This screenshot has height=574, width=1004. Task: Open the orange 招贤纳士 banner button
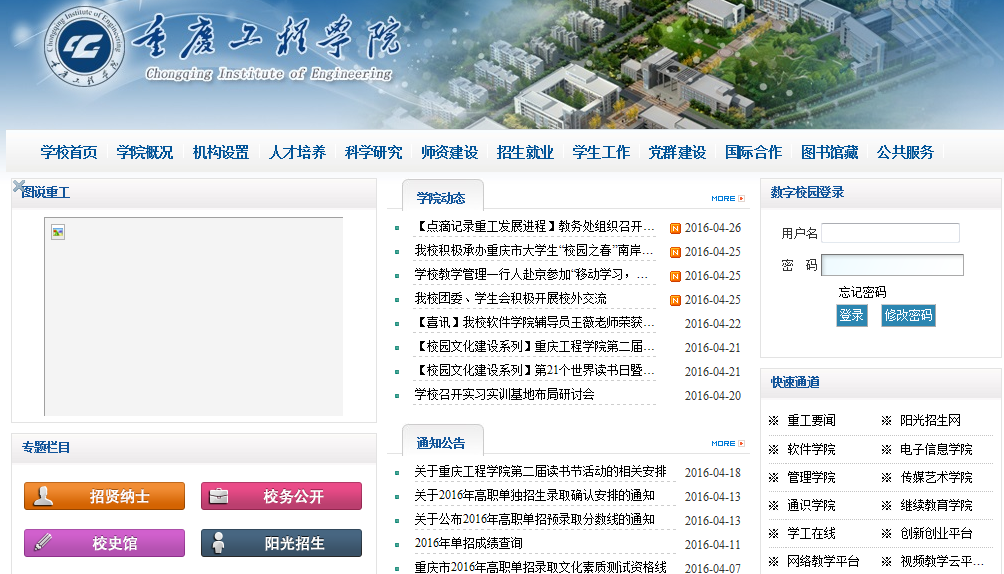click(104, 496)
